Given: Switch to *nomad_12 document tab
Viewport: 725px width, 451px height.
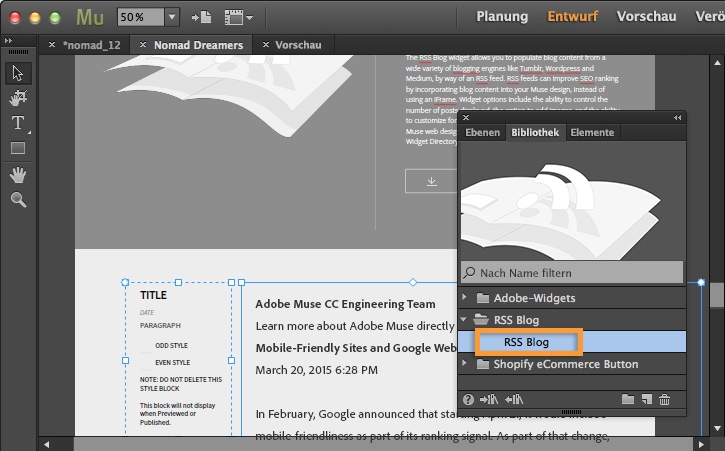Looking at the screenshot, I should click(x=92, y=45).
